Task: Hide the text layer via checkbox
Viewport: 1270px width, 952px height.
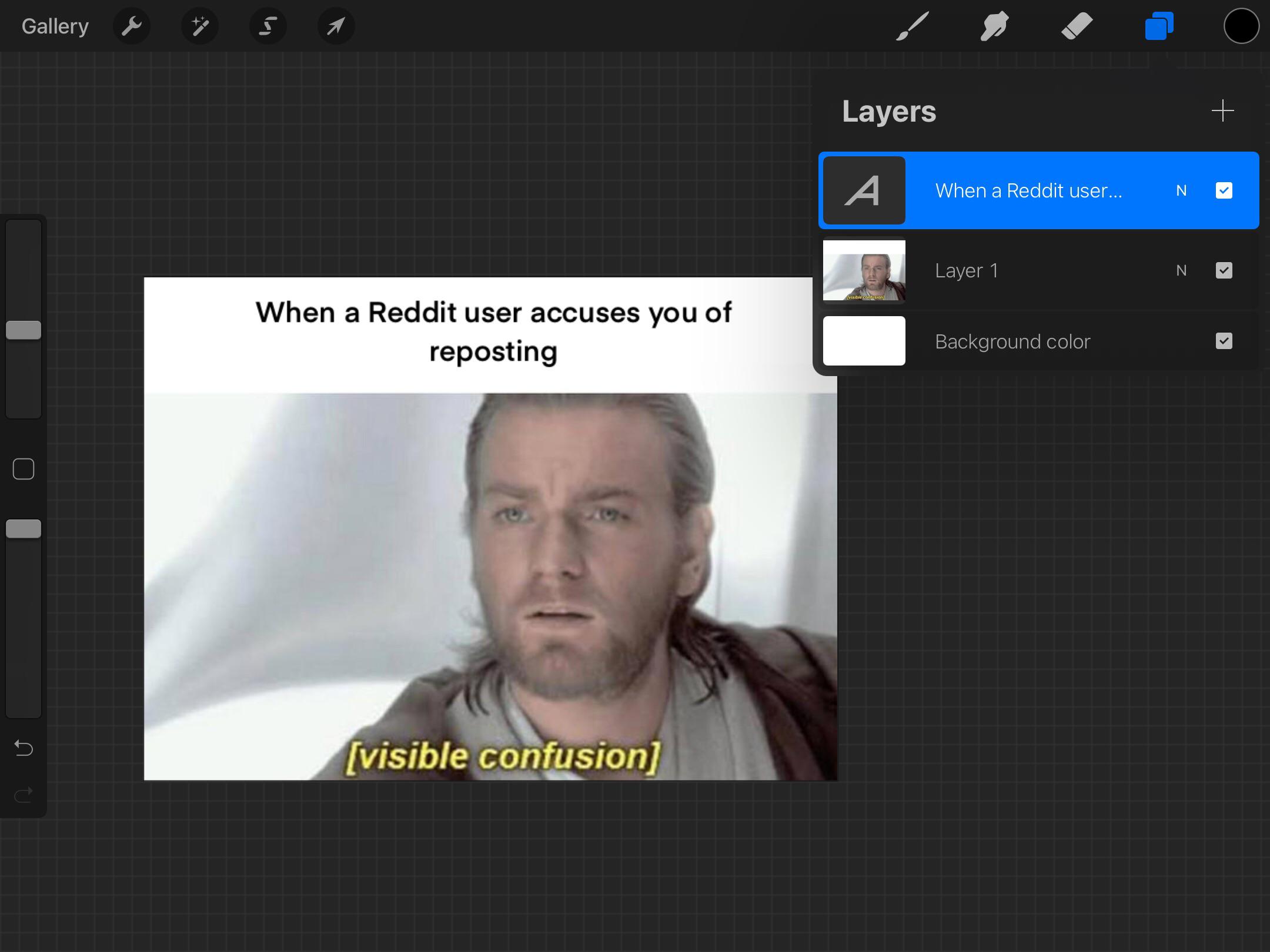Action: 1224,190
